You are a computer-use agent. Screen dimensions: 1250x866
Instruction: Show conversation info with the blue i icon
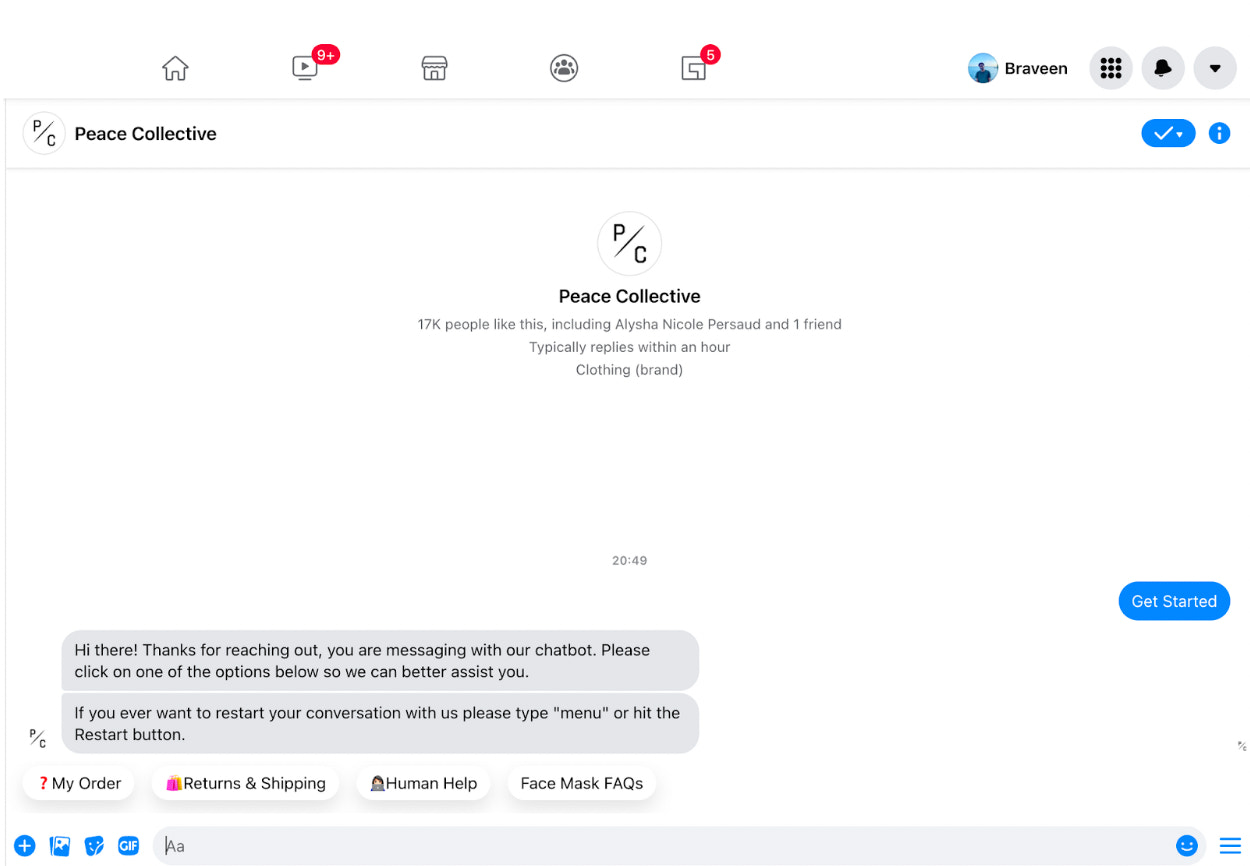[x=1219, y=133]
